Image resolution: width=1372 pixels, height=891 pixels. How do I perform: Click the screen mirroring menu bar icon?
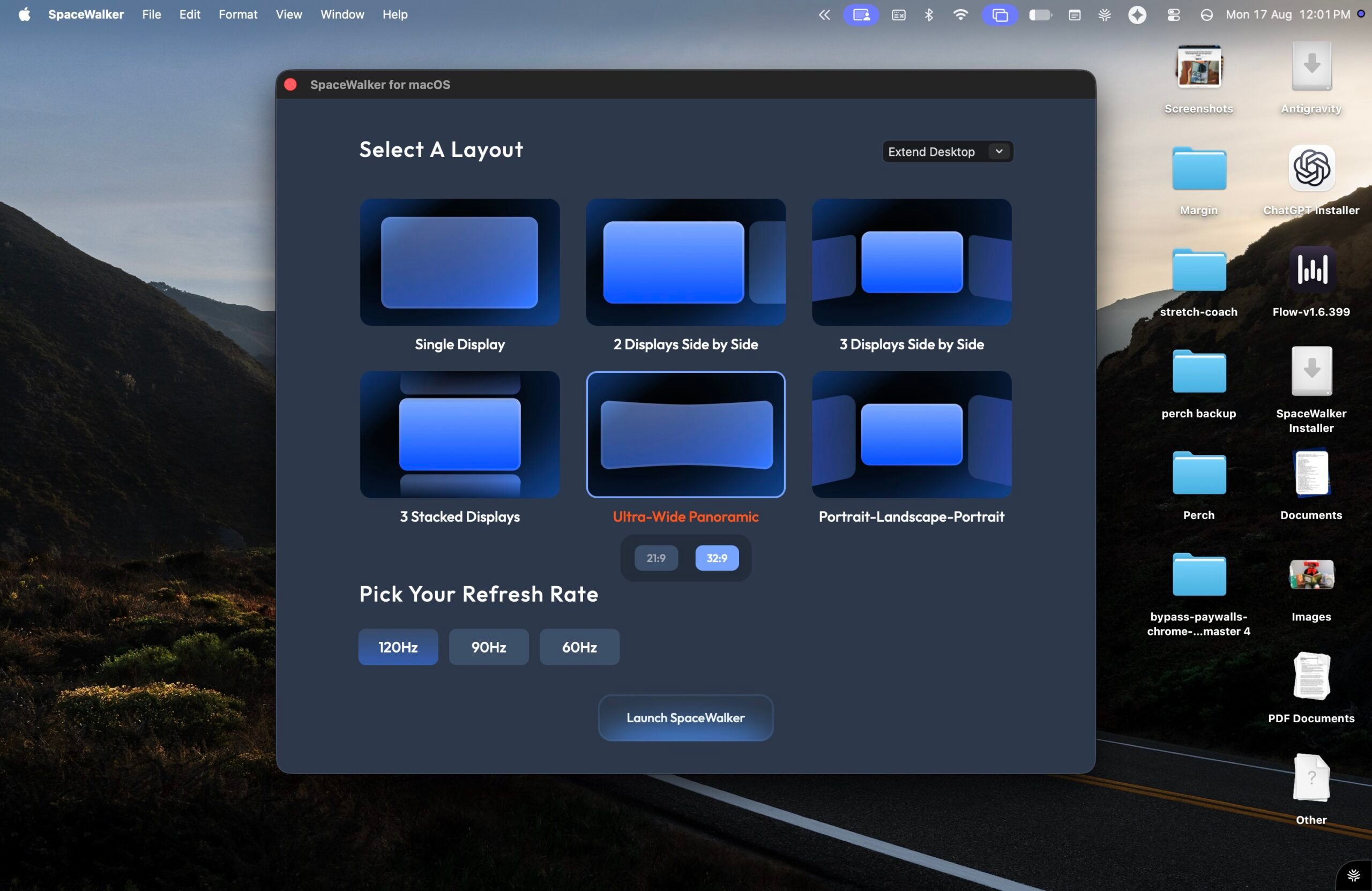click(1000, 15)
